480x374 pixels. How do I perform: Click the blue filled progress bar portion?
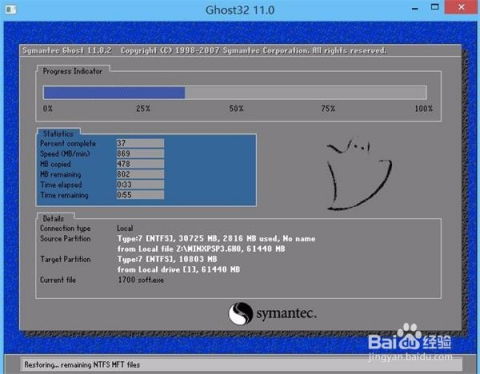pos(114,93)
